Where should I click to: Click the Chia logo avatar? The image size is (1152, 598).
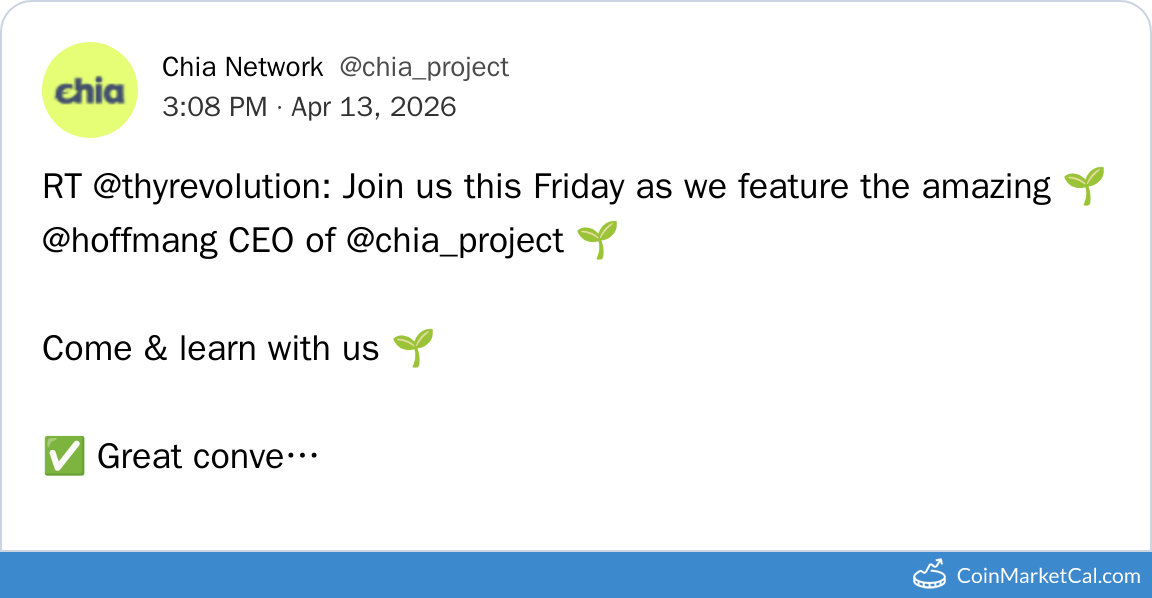[90, 90]
